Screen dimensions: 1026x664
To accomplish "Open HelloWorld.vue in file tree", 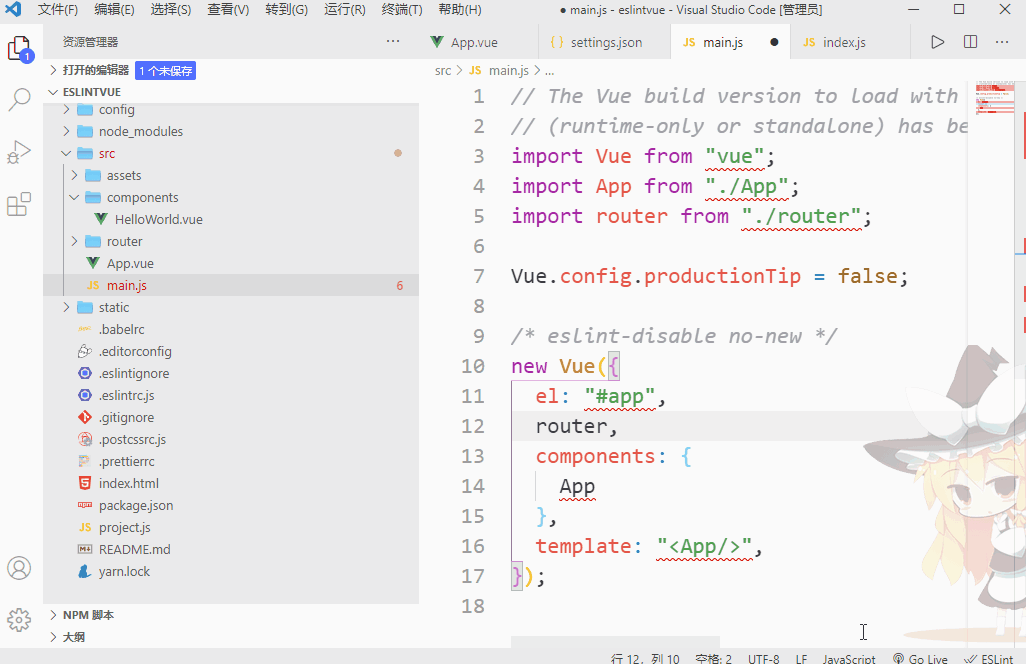I will [x=158, y=220].
